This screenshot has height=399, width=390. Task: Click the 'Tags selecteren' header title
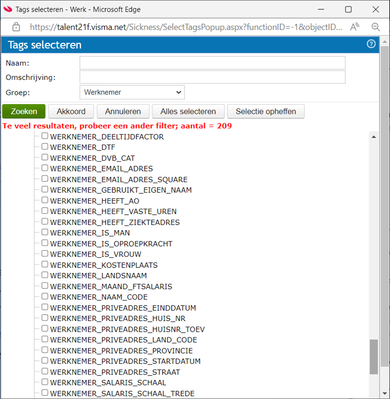click(x=45, y=45)
